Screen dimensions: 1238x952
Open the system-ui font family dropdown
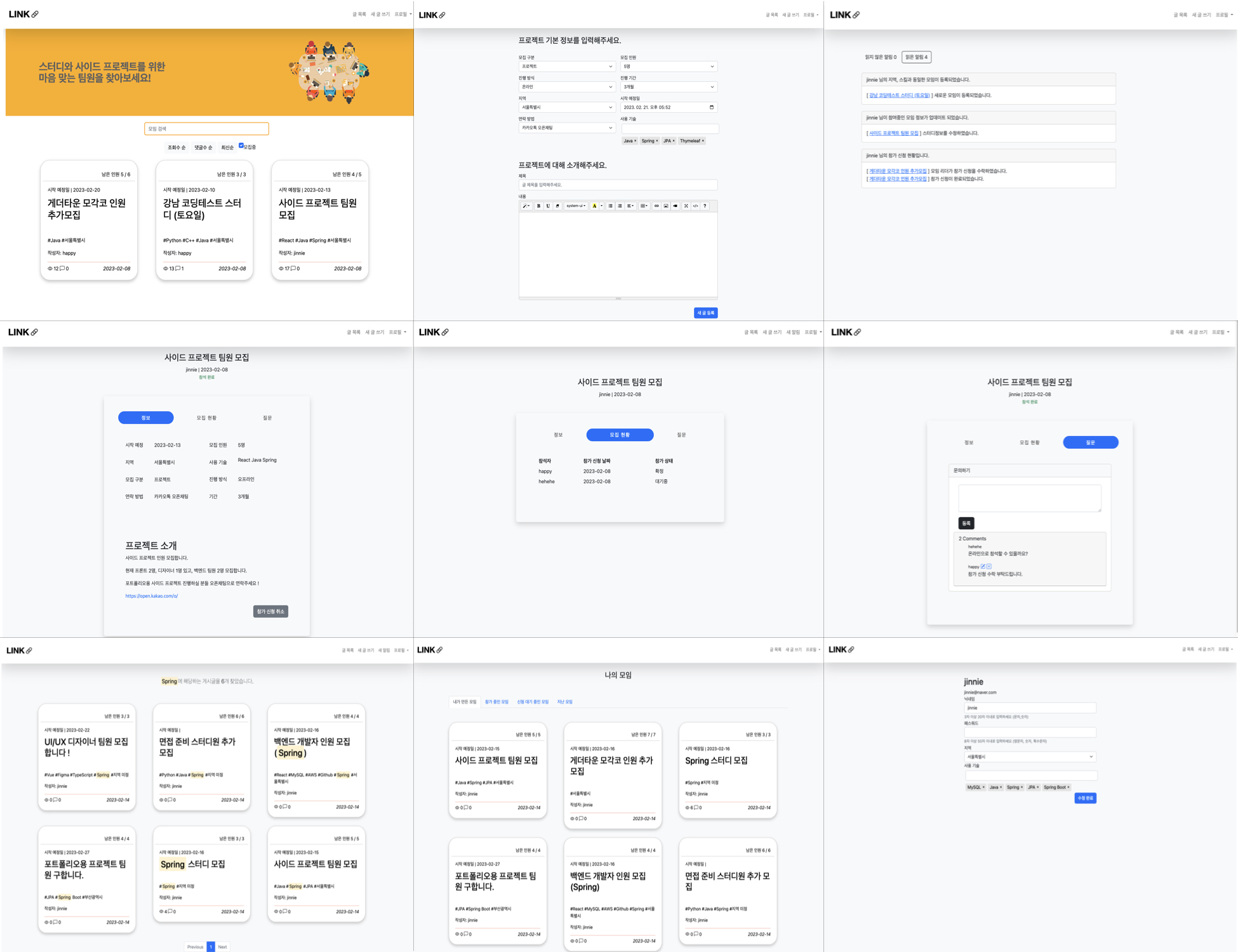pyautogui.click(x=576, y=206)
